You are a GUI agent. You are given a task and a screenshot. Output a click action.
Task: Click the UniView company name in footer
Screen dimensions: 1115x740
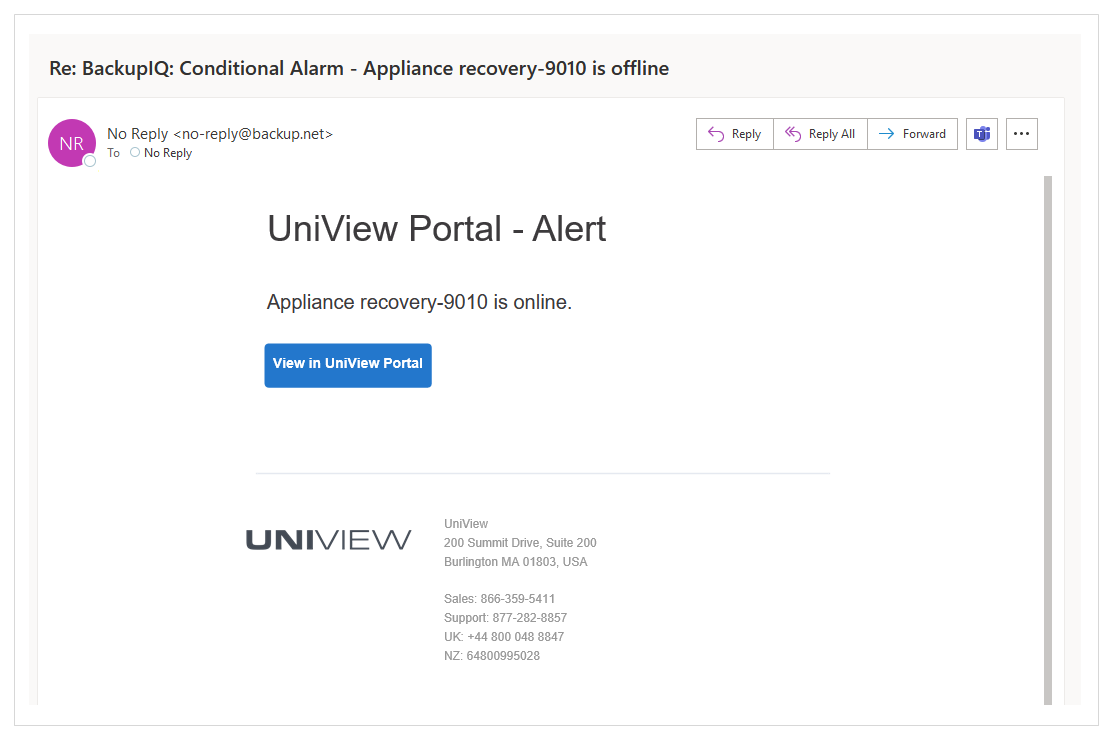pyautogui.click(x=466, y=524)
